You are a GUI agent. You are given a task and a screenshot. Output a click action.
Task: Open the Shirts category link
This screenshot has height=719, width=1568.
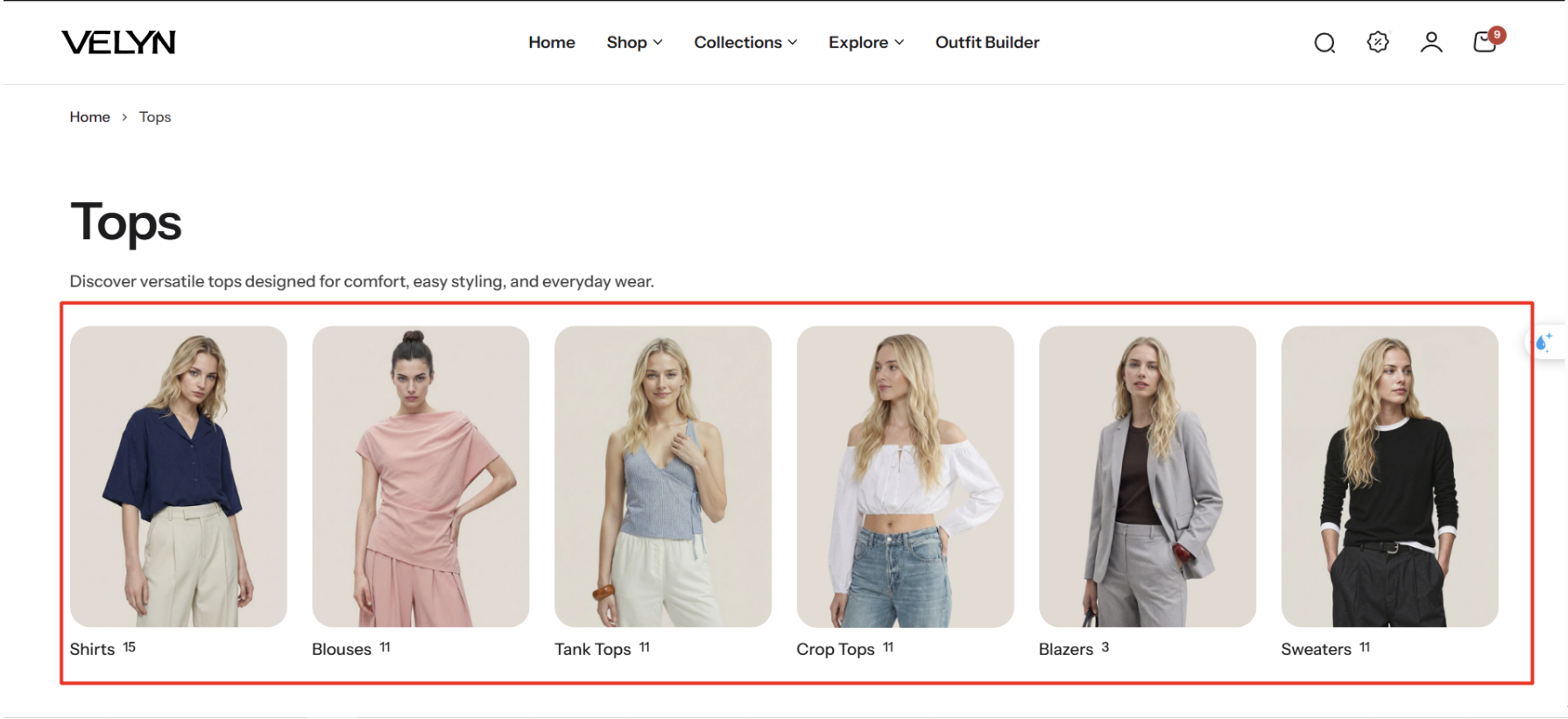[93, 649]
